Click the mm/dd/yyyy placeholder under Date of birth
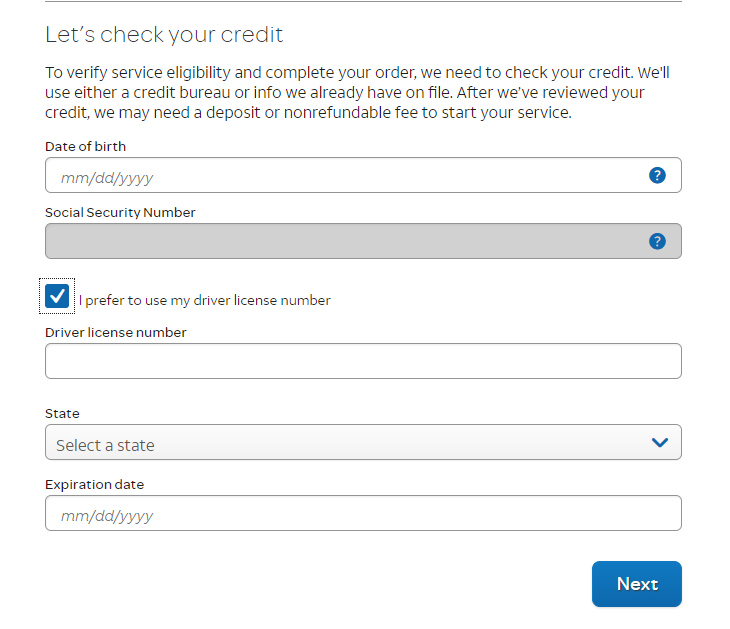This screenshot has height=629, width=730. (107, 178)
